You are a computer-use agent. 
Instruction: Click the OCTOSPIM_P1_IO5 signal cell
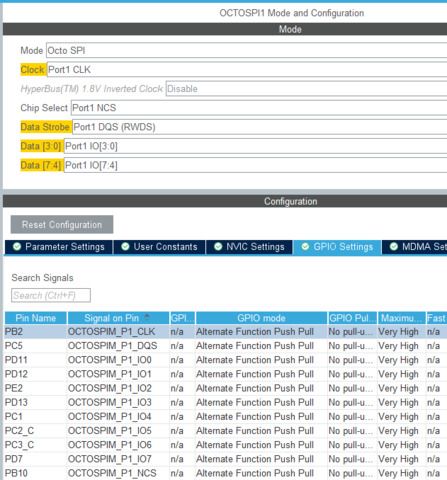[x=118, y=431]
